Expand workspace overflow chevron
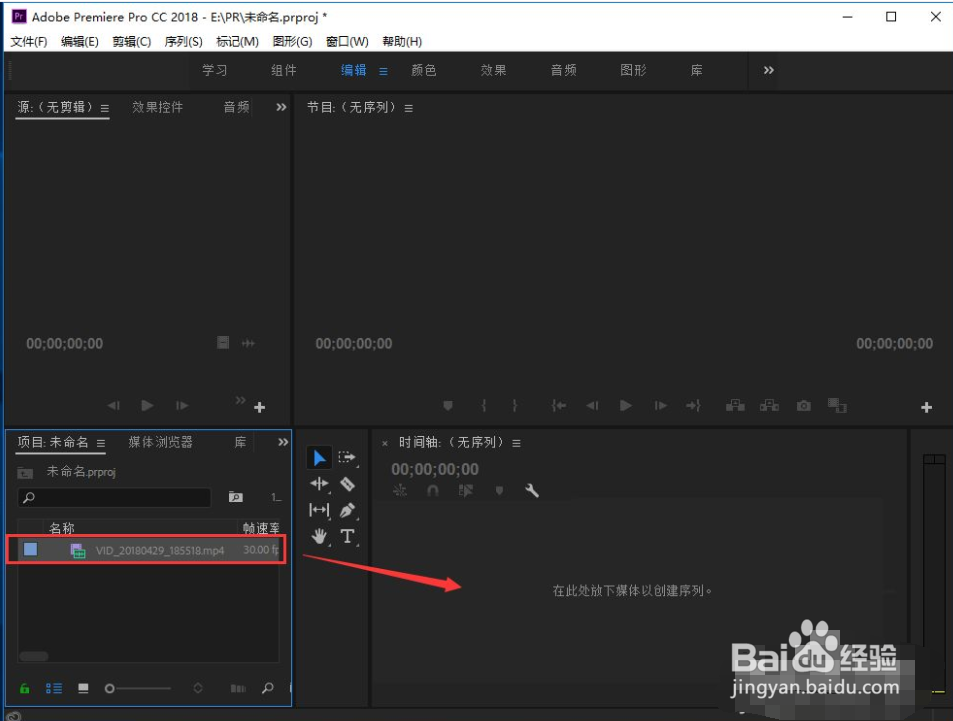The image size is (953, 721). coord(768,70)
